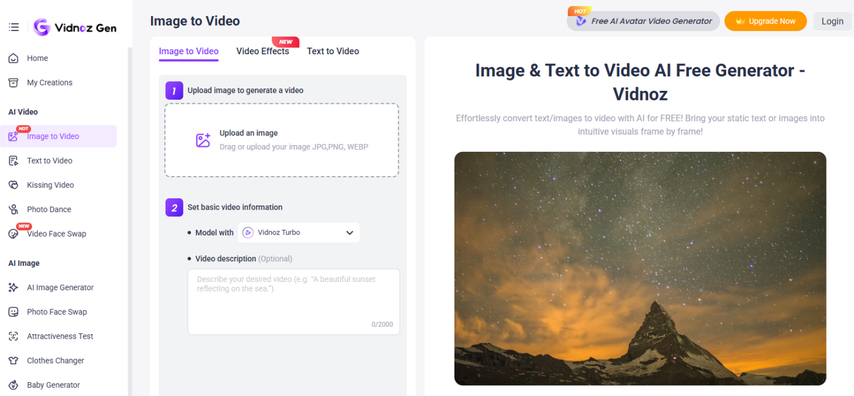The height and width of the screenshot is (396, 854).
Task: Switch to the Video Effects tab
Action: pyautogui.click(x=263, y=51)
